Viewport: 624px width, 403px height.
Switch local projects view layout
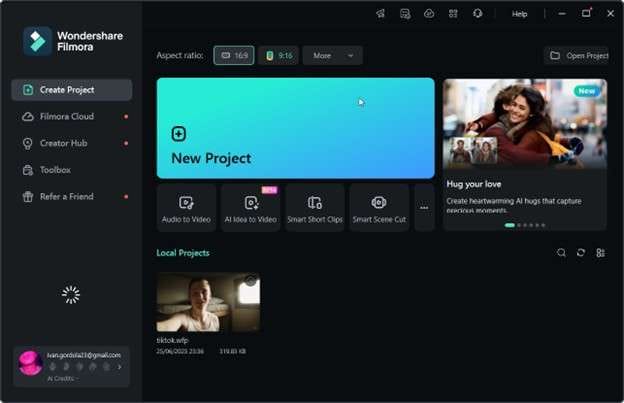[601, 253]
